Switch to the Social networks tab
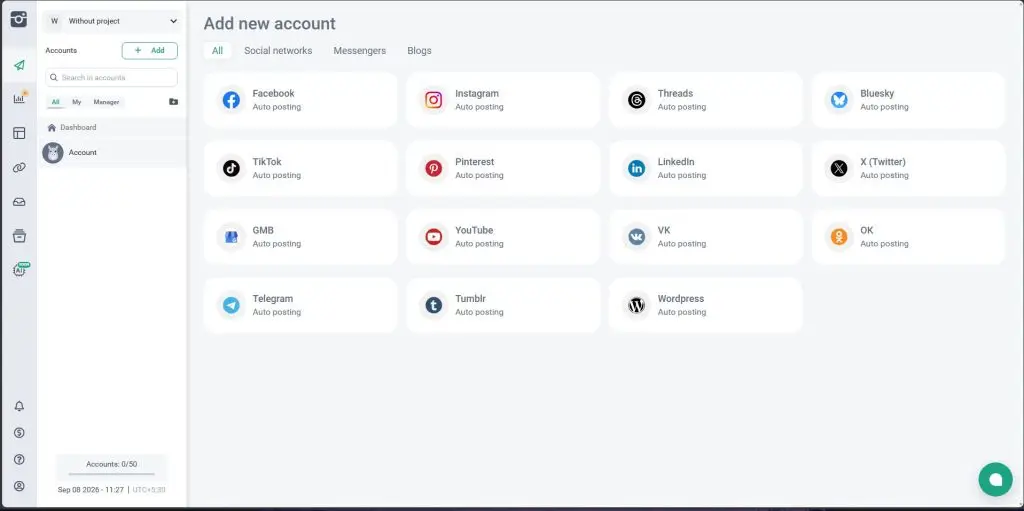The image size is (1024, 511). (x=278, y=50)
